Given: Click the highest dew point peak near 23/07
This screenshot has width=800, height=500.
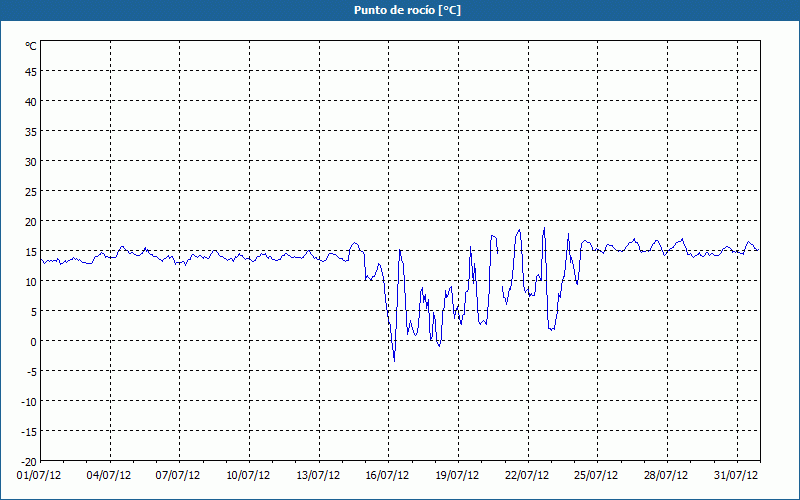Looking at the screenshot, I should click(544, 228).
